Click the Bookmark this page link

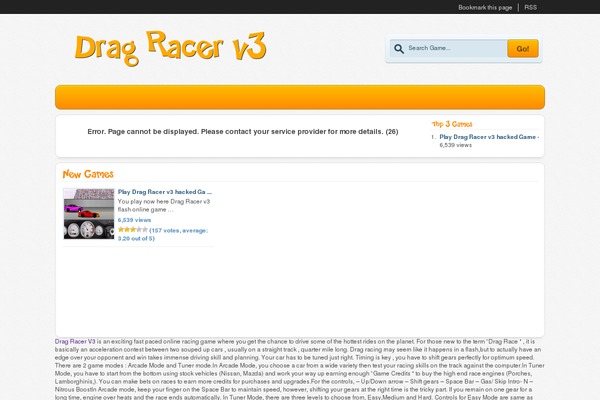(x=485, y=7)
